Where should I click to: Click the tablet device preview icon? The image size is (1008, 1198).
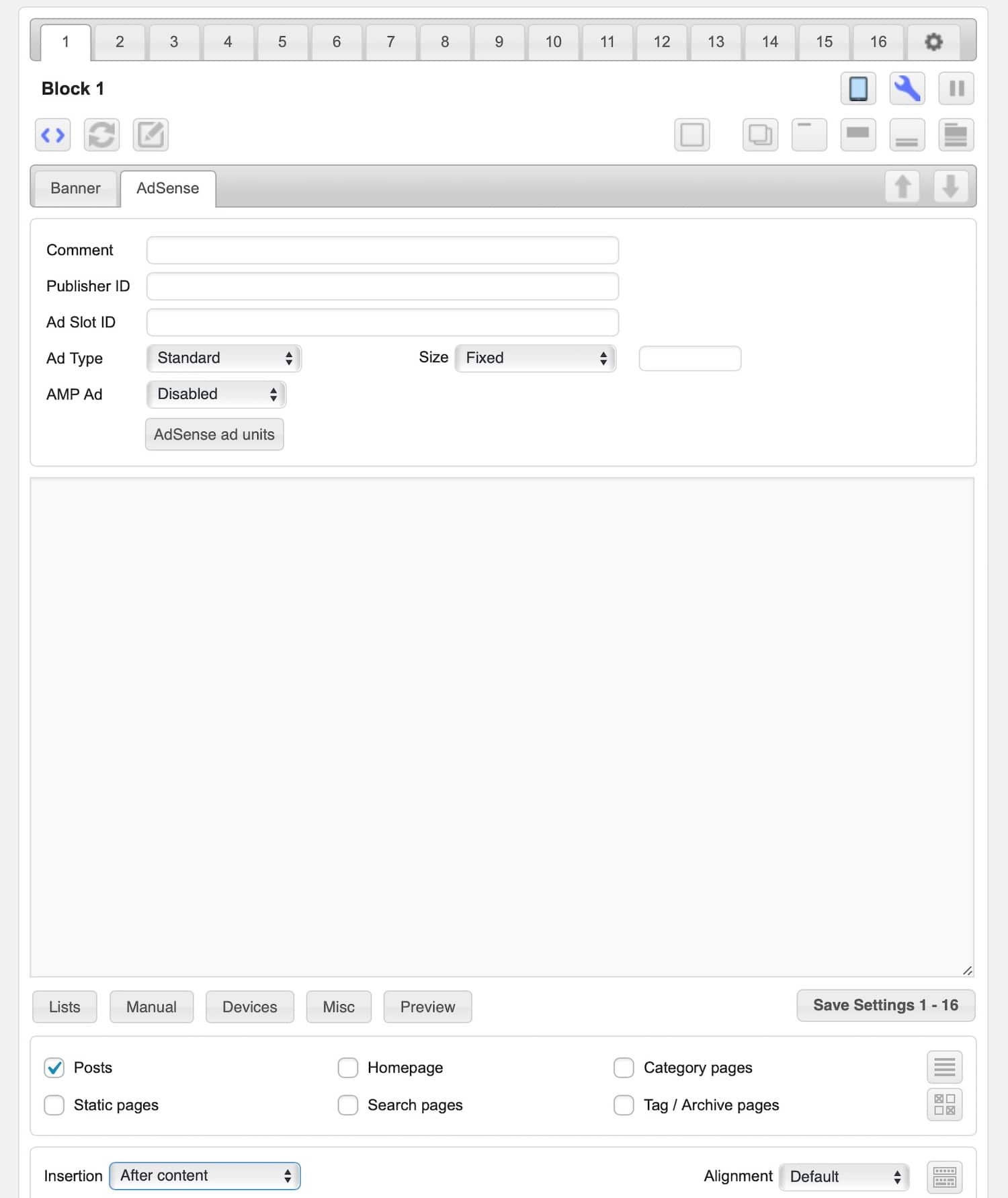click(x=858, y=89)
